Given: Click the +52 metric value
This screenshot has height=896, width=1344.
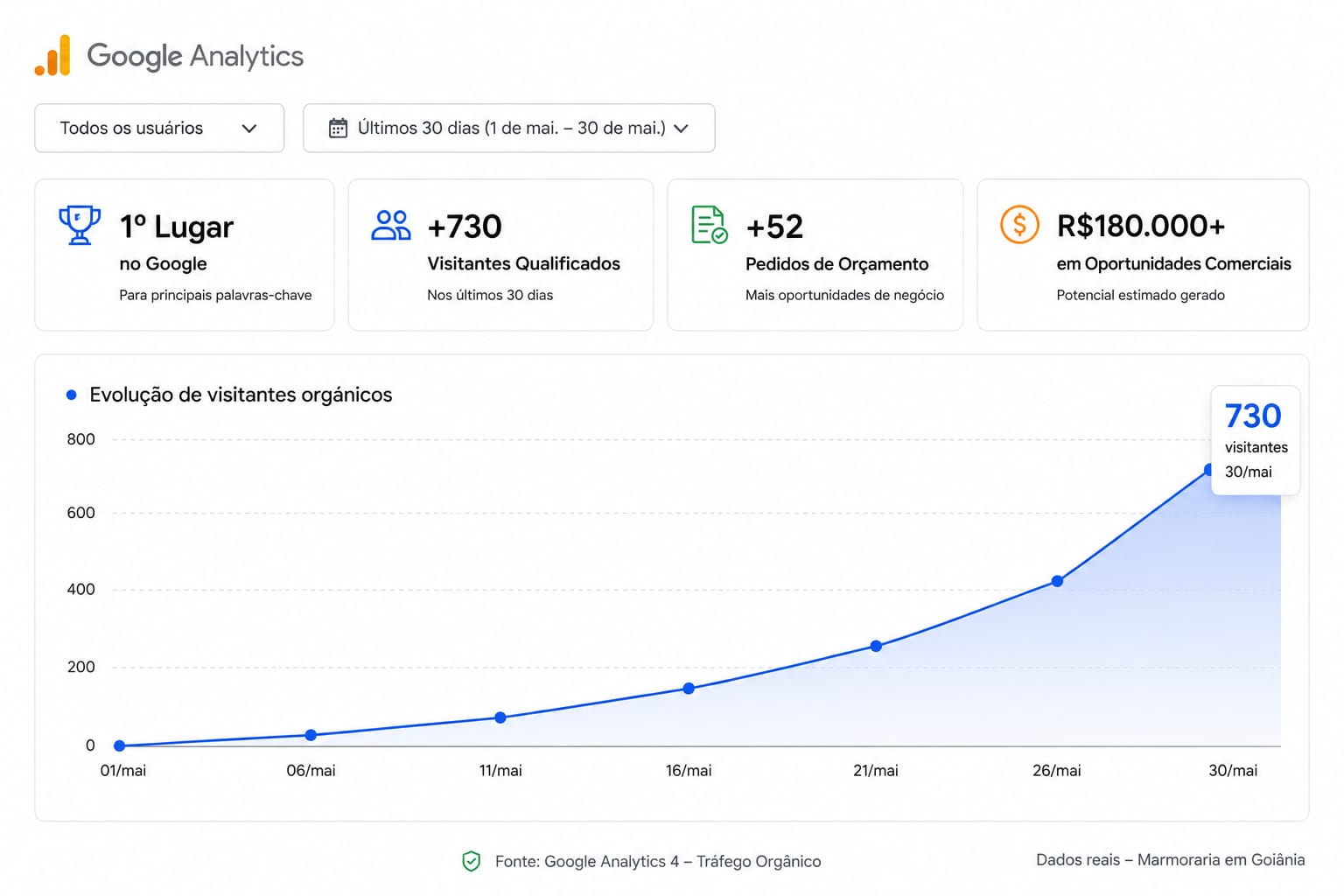Looking at the screenshot, I should [x=774, y=227].
